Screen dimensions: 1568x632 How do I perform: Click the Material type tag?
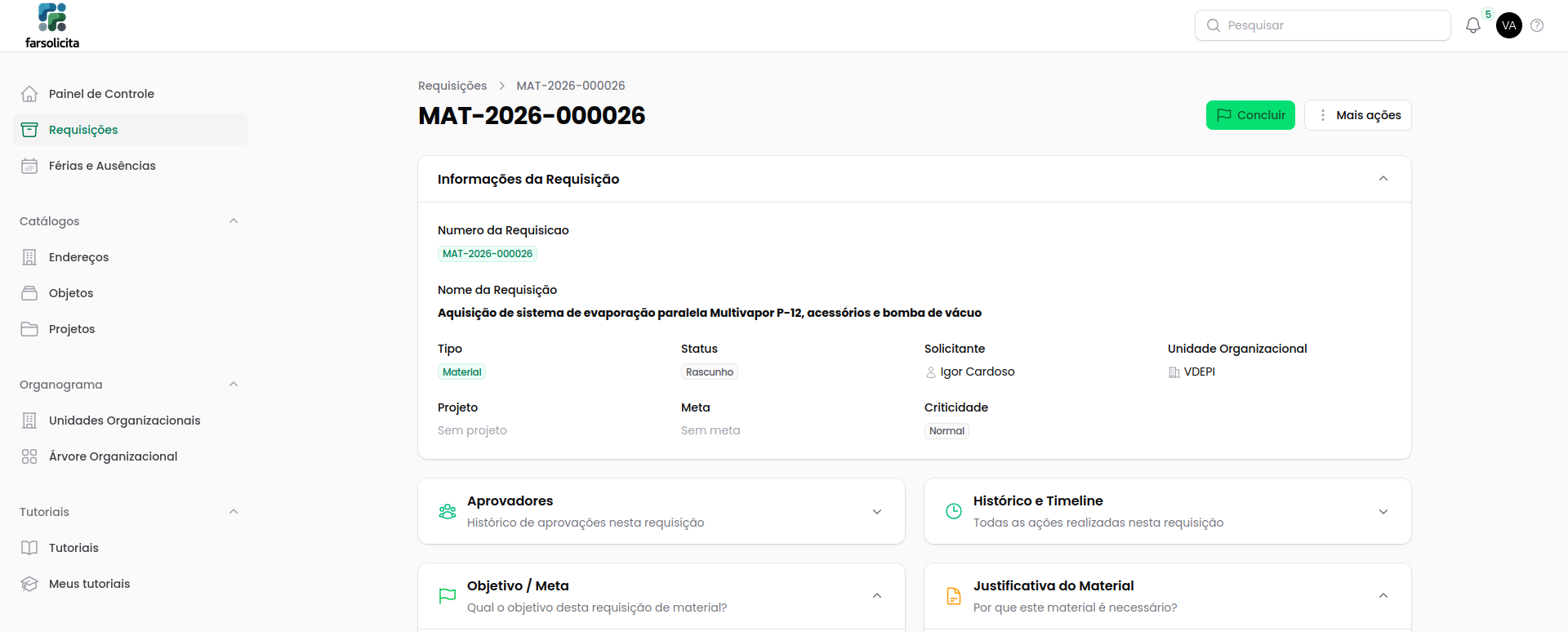[x=462, y=372]
